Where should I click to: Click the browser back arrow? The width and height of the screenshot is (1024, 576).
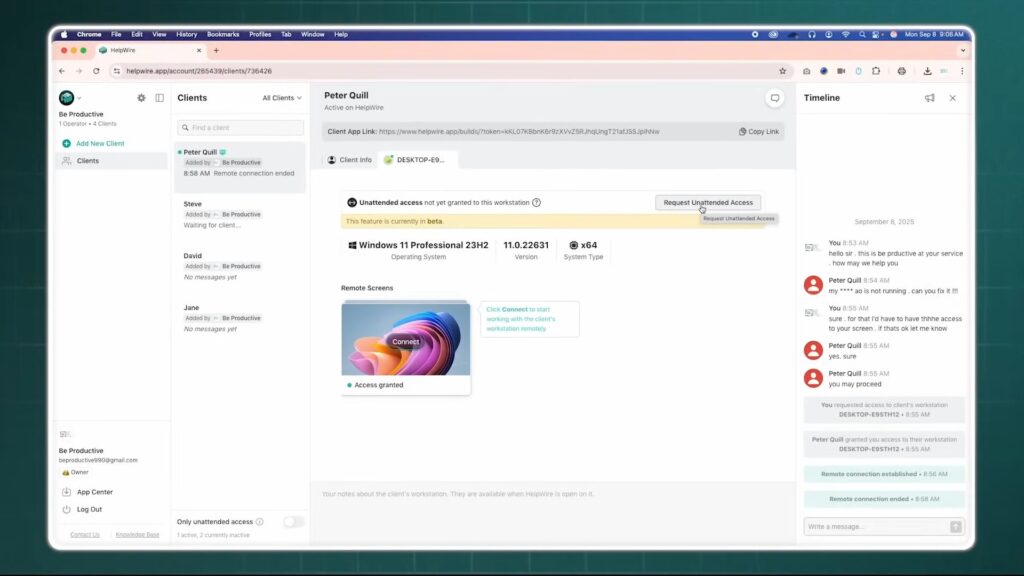pos(62,71)
